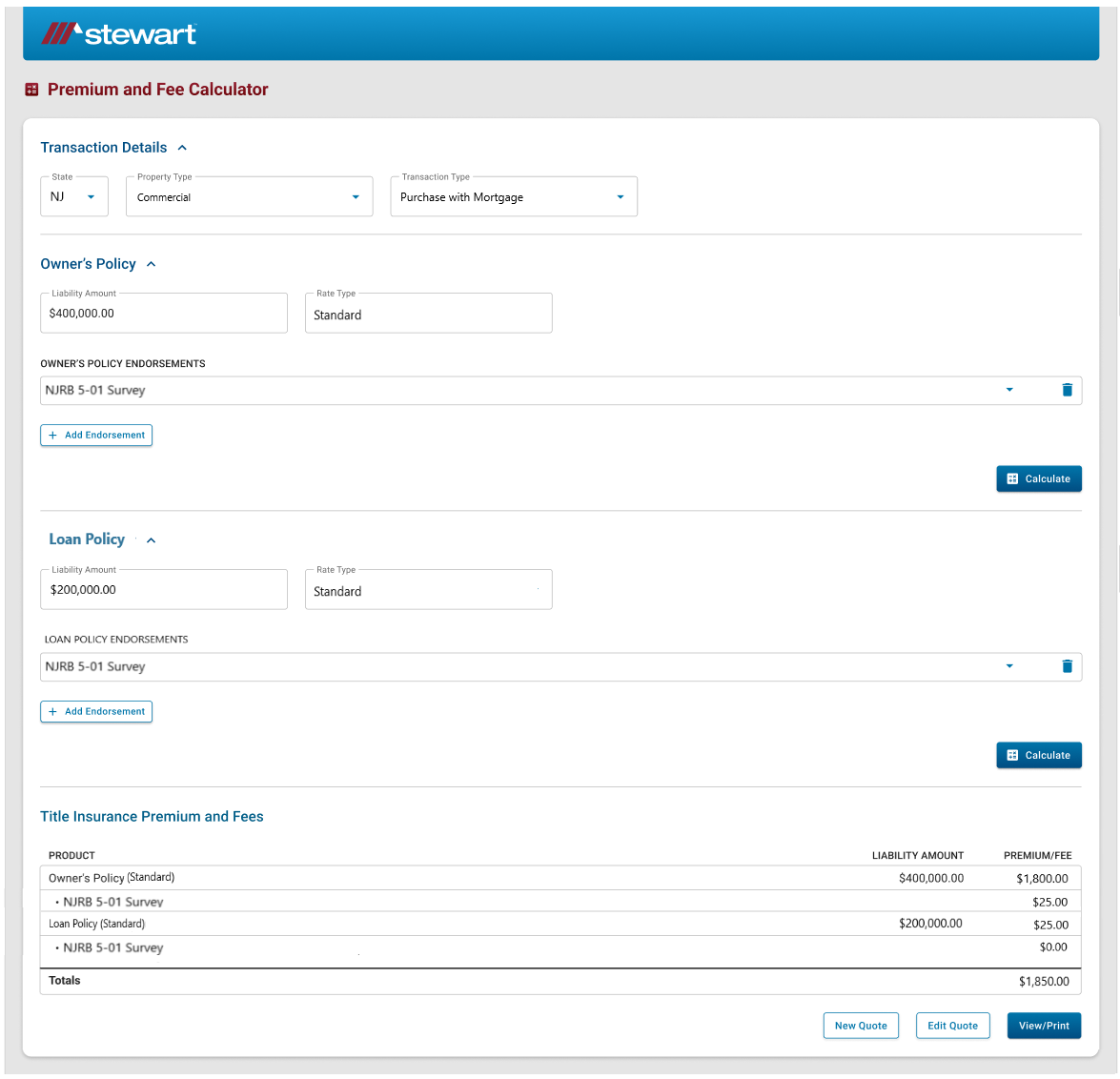The width and height of the screenshot is (1120, 1079).
Task: Click Add Endorsement under Owner's Policy
Action: click(x=95, y=435)
